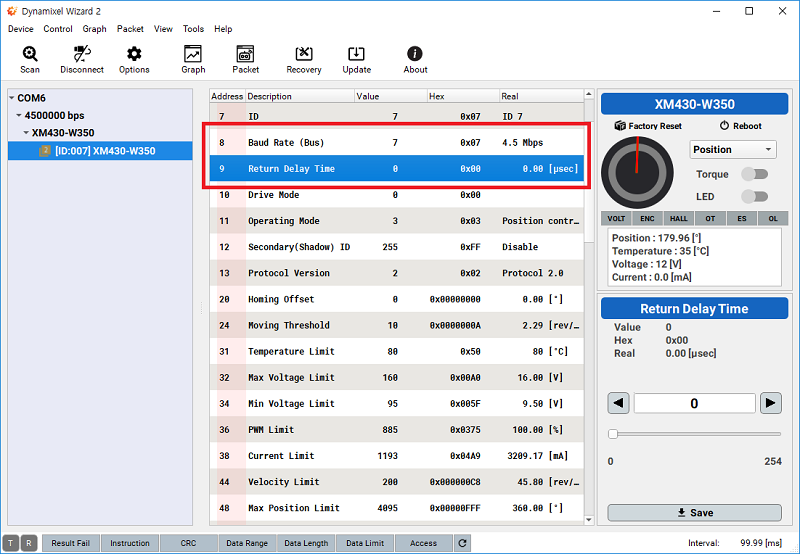This screenshot has width=800, height=554.
Task: Open the Packet toolbar icon
Action: click(x=245, y=60)
